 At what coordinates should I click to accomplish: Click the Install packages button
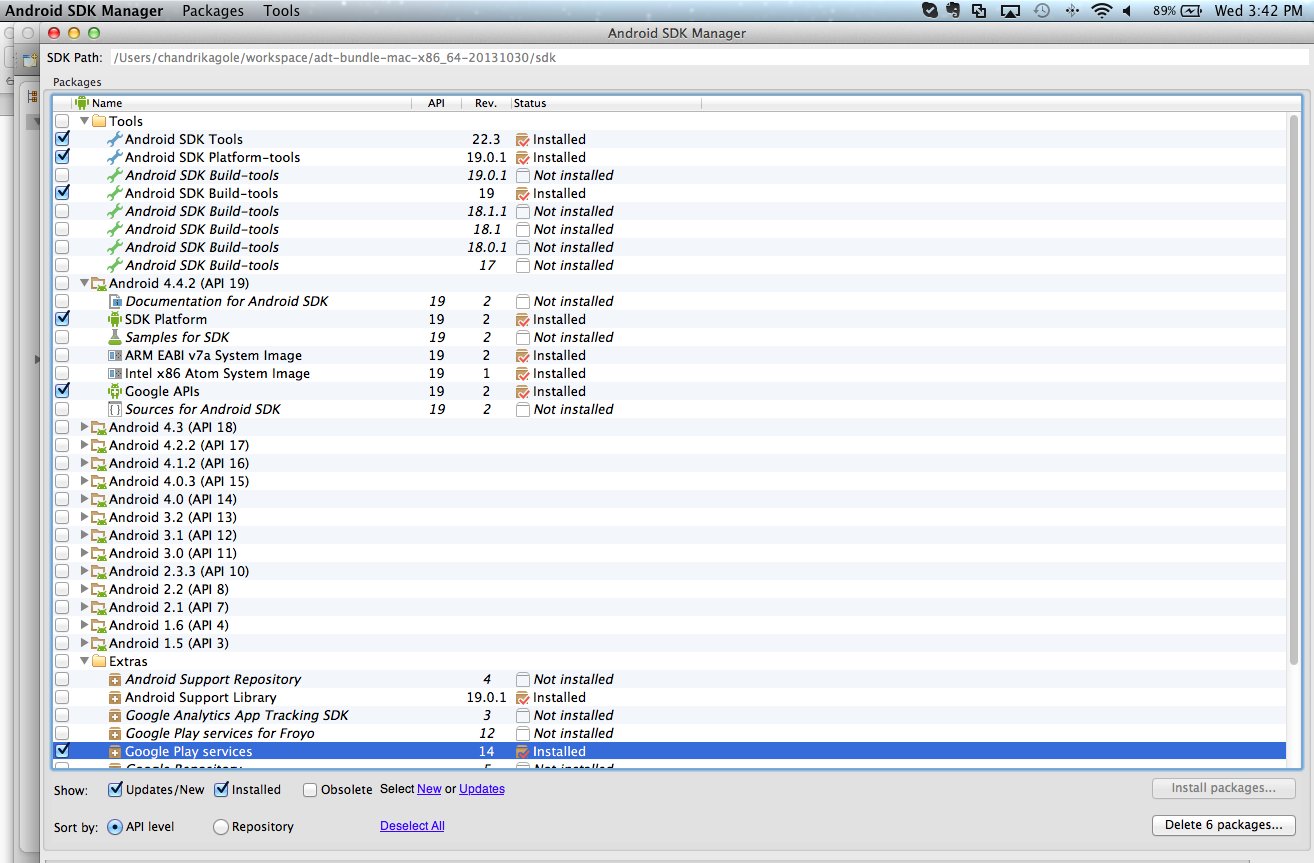click(x=1224, y=788)
